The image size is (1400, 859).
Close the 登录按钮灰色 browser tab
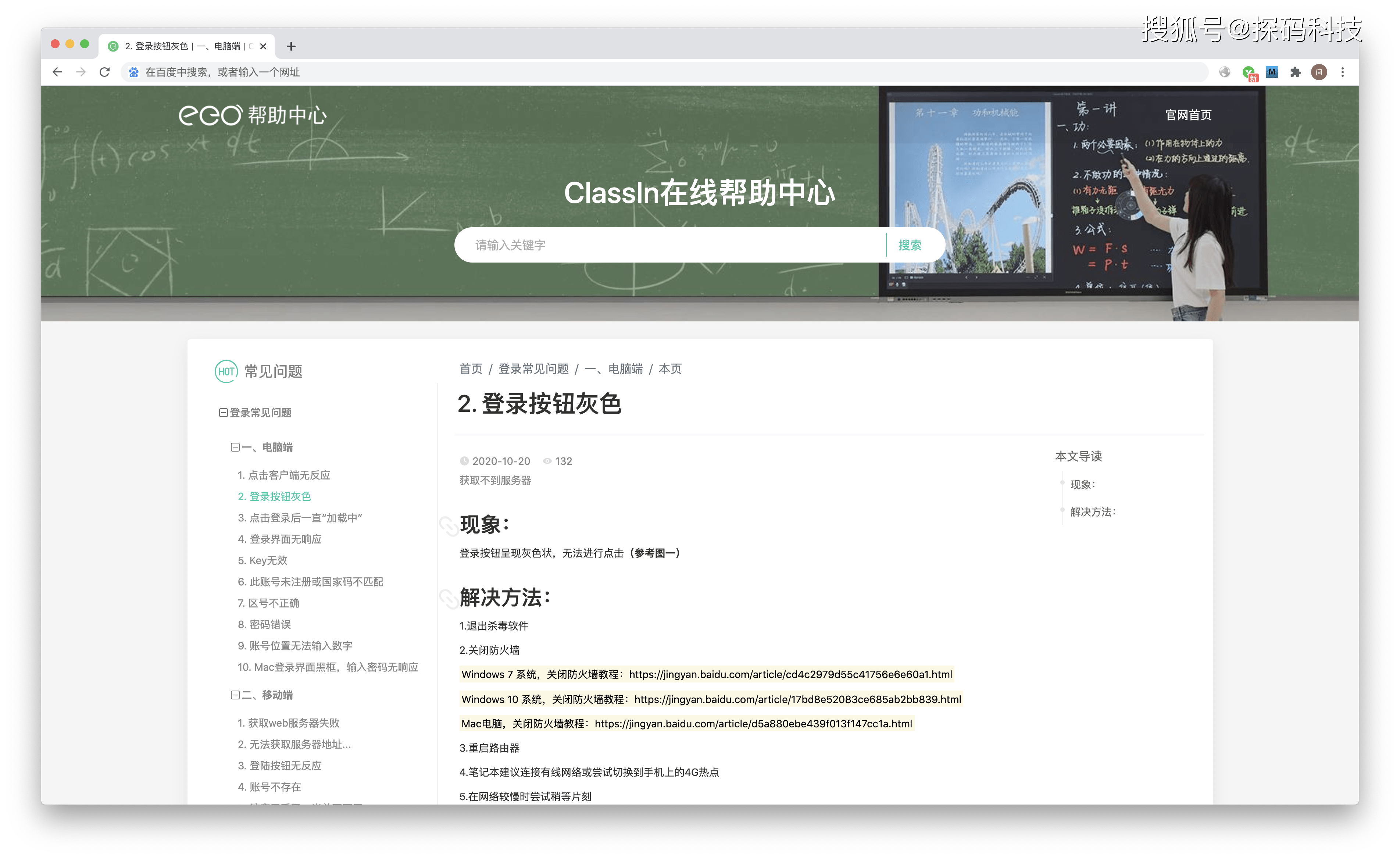point(263,46)
